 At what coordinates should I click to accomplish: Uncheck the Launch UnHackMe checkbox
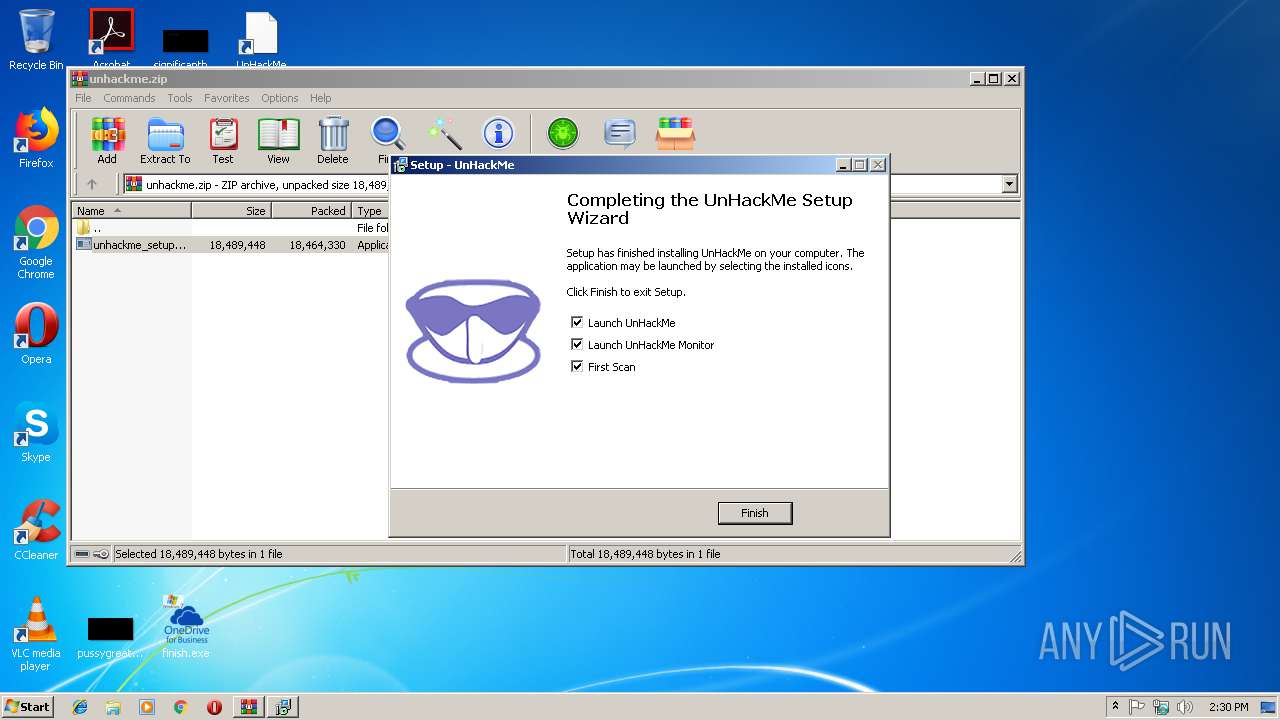point(577,322)
